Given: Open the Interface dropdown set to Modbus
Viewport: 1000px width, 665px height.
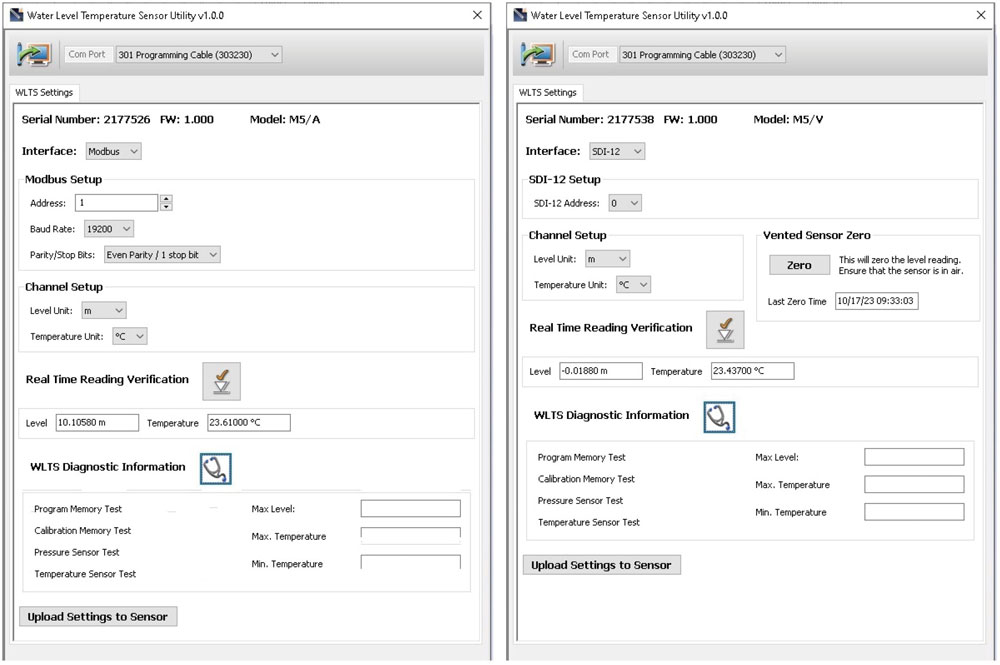Looking at the screenshot, I should click(x=112, y=151).
